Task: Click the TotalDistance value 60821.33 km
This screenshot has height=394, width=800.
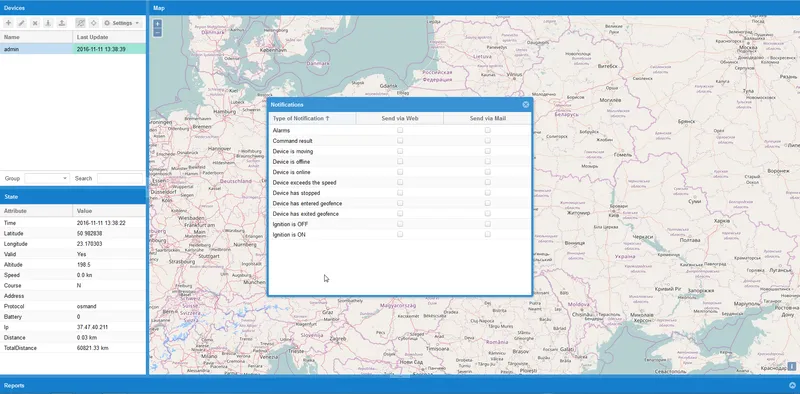Action: tap(92, 348)
